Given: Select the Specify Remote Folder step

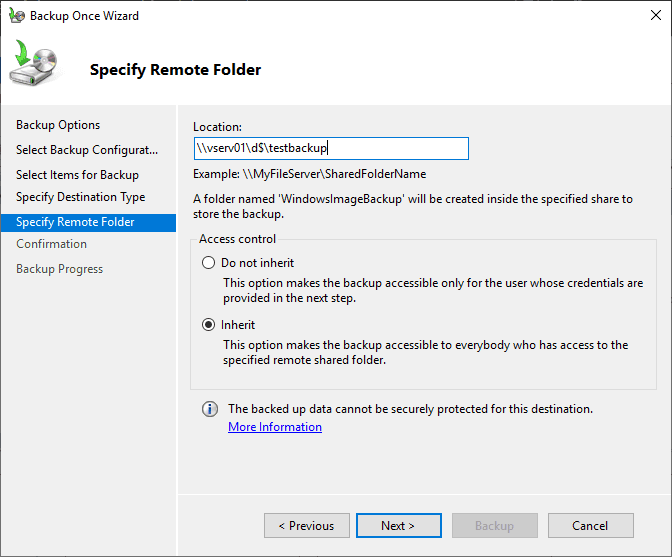Looking at the screenshot, I should (75, 222).
